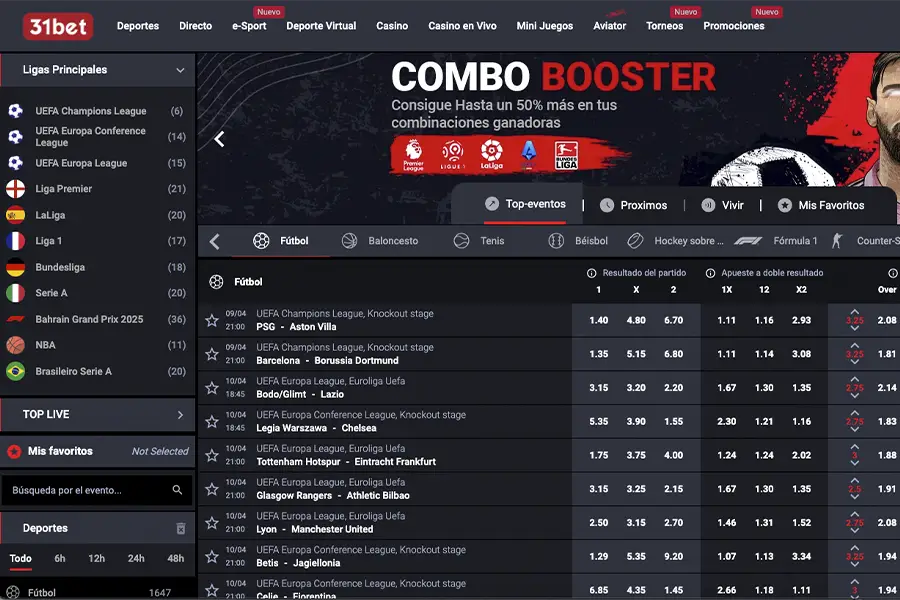
Task: Select the 6h time filter
Action: pyautogui.click(x=60, y=558)
